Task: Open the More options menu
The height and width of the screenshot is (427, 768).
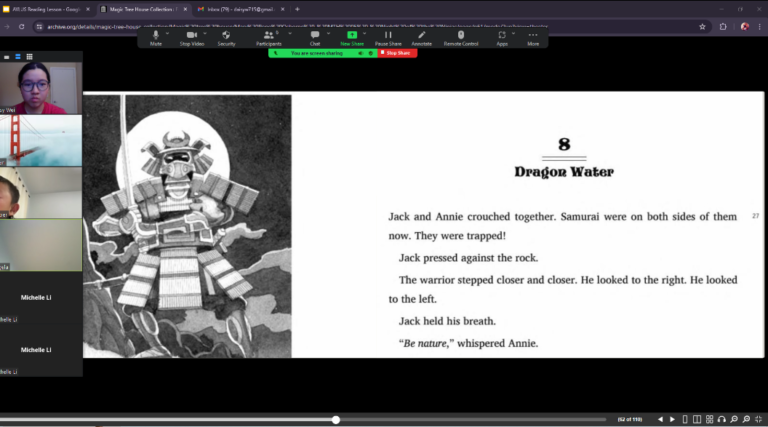Action: click(x=533, y=38)
